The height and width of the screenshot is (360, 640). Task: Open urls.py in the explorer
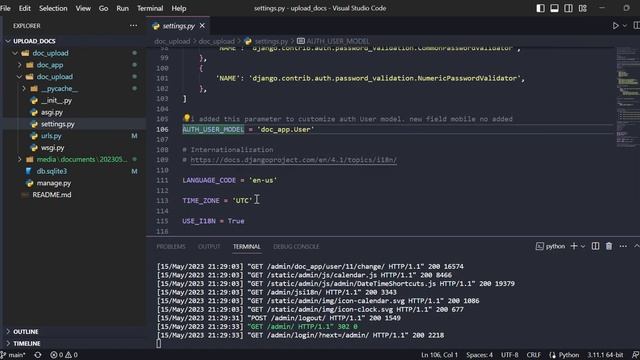(x=51, y=136)
